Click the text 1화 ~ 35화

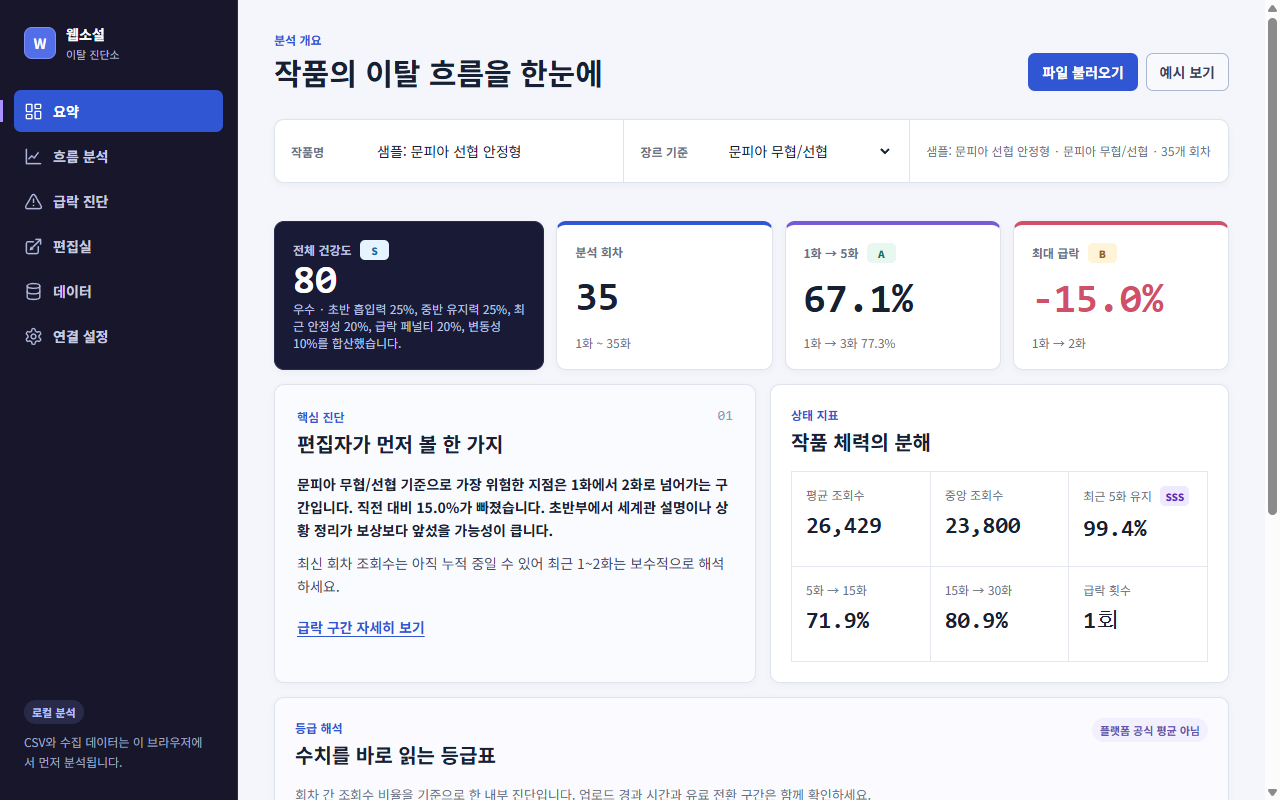(x=603, y=343)
